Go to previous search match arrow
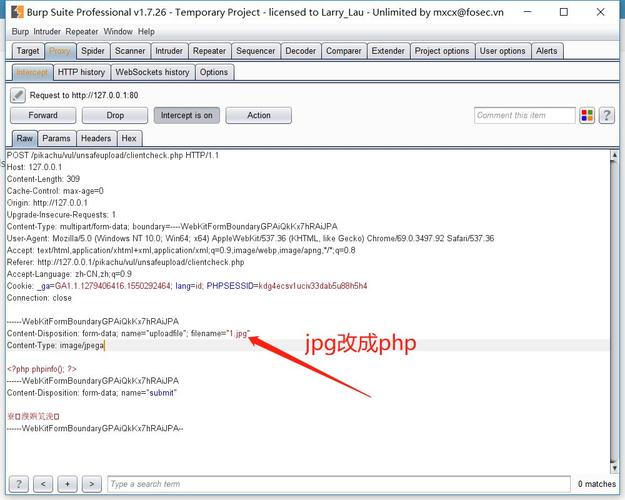The width and height of the screenshot is (625, 500). click(43, 484)
